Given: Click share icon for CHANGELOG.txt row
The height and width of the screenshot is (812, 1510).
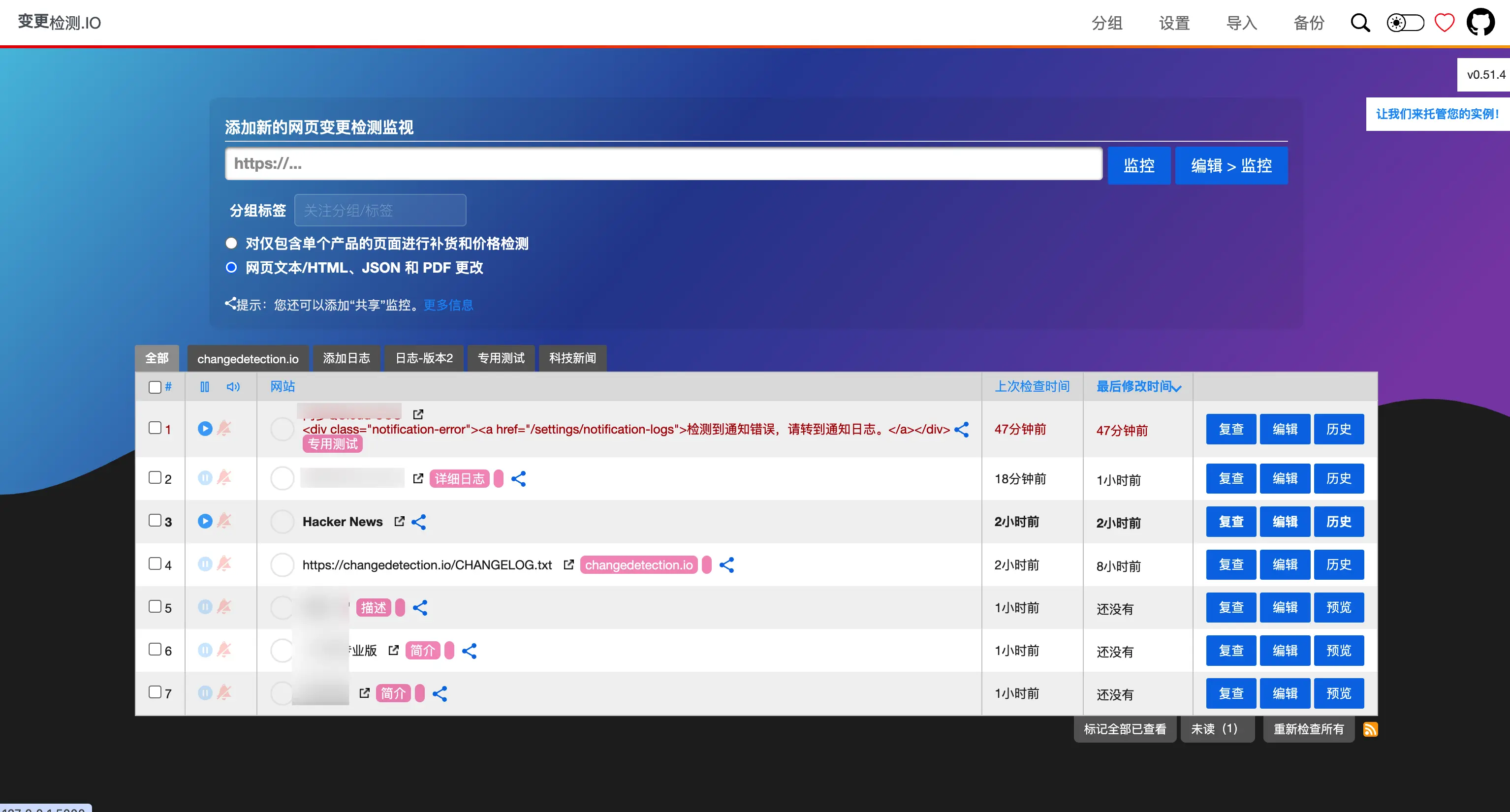Looking at the screenshot, I should (x=727, y=564).
